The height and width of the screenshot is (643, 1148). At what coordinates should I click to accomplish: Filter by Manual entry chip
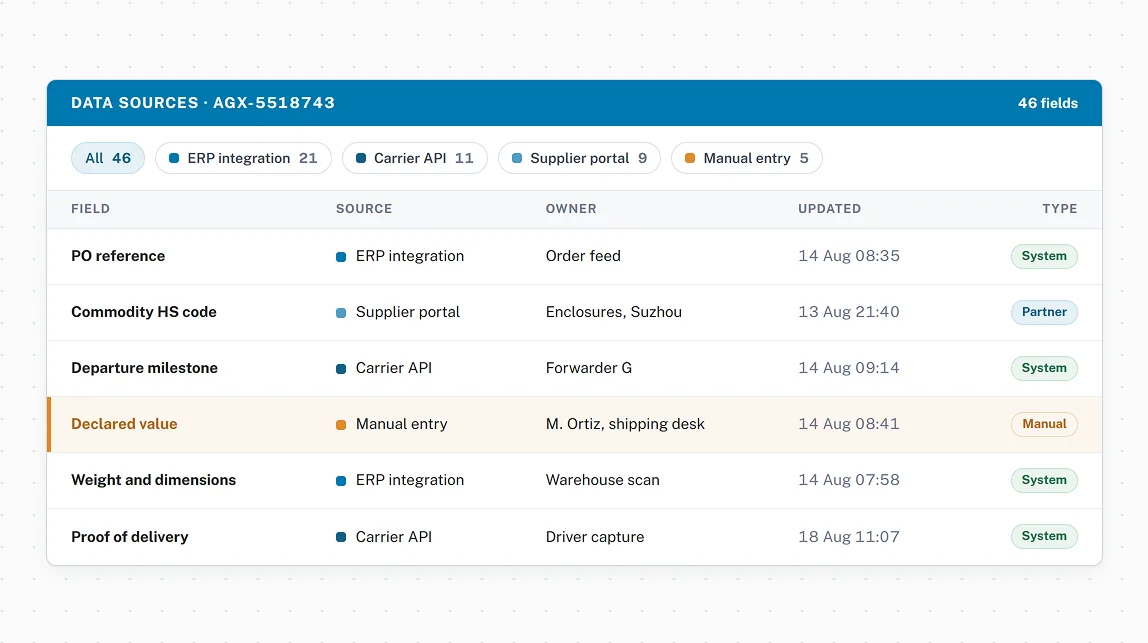pyautogui.click(x=746, y=158)
